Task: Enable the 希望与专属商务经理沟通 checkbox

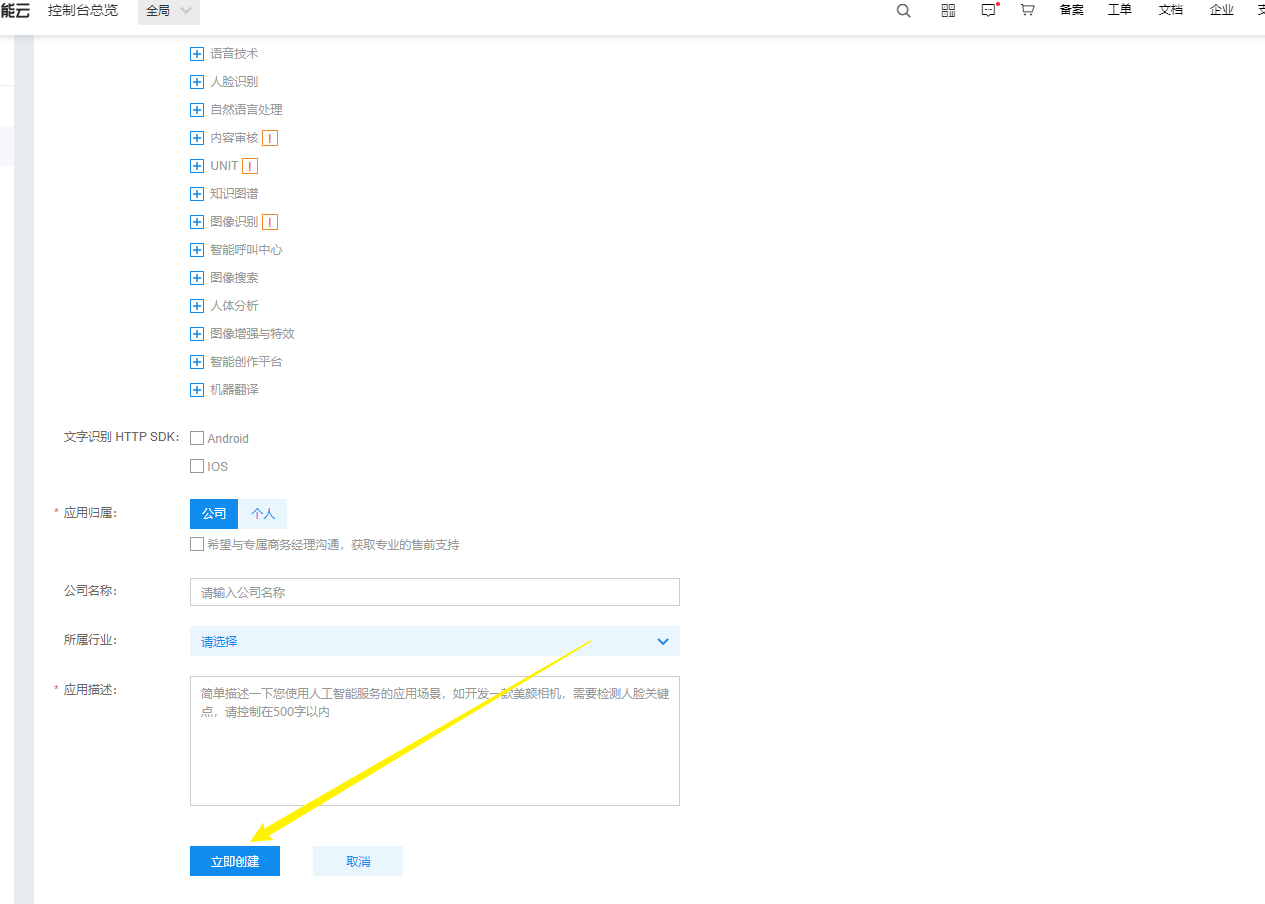Action: [x=197, y=543]
